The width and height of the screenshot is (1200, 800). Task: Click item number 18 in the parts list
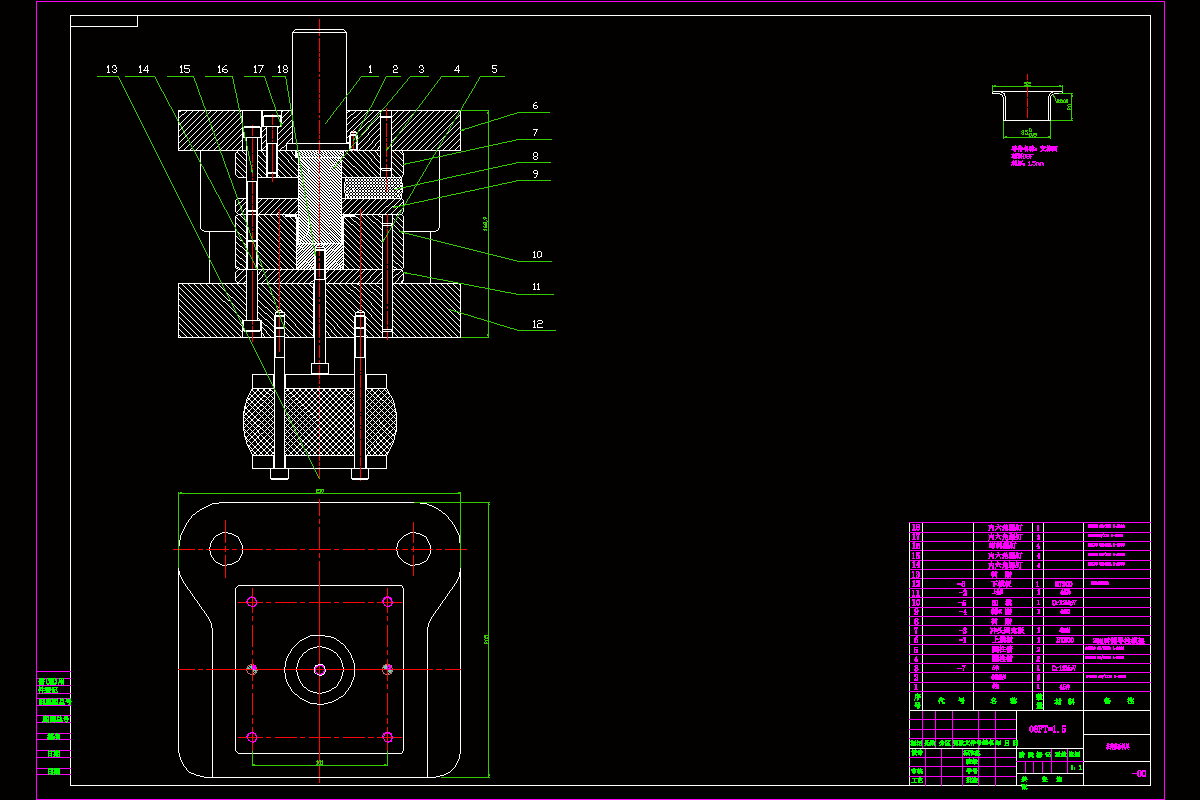(x=915, y=527)
